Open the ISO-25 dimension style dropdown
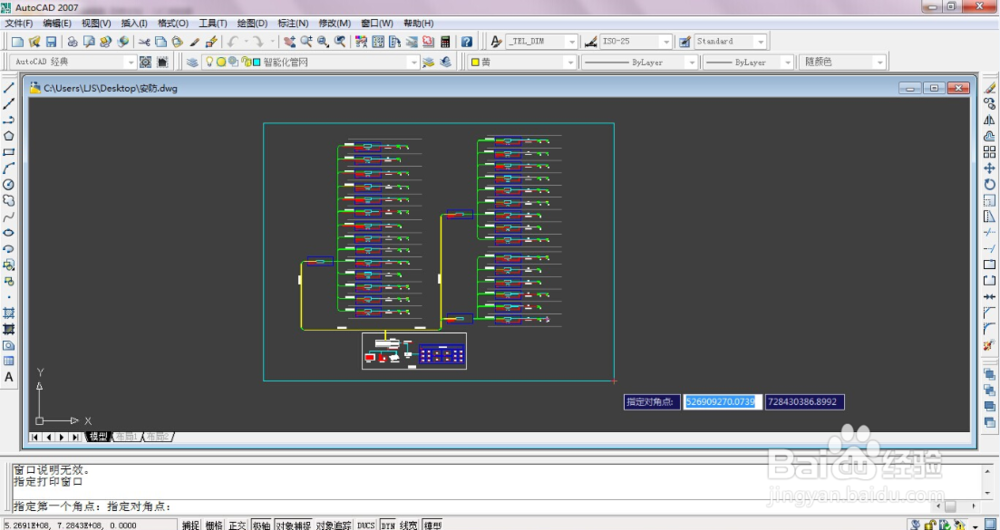This screenshot has width=1000, height=530. tap(666, 41)
